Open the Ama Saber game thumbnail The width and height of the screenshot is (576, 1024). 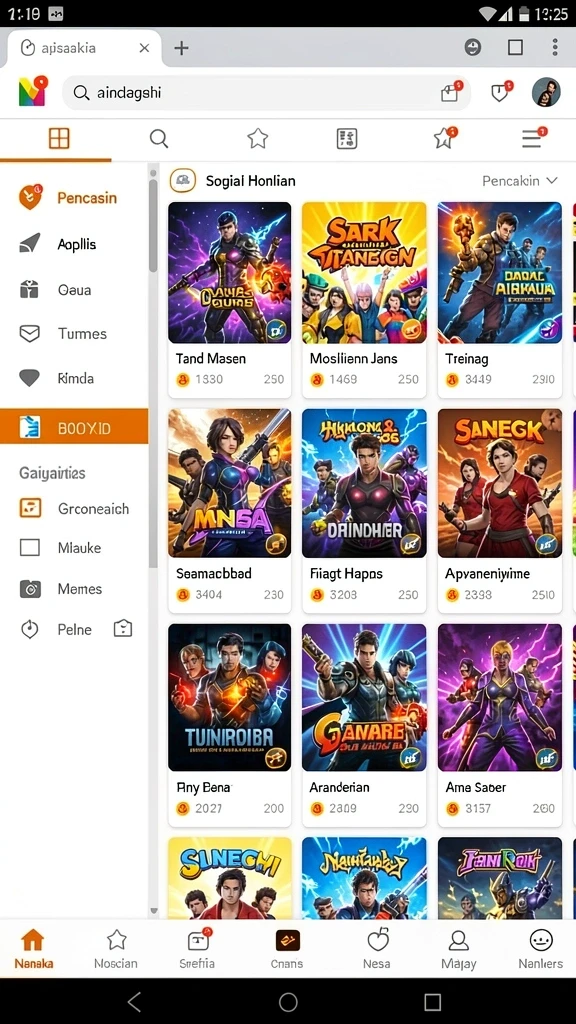[500, 697]
